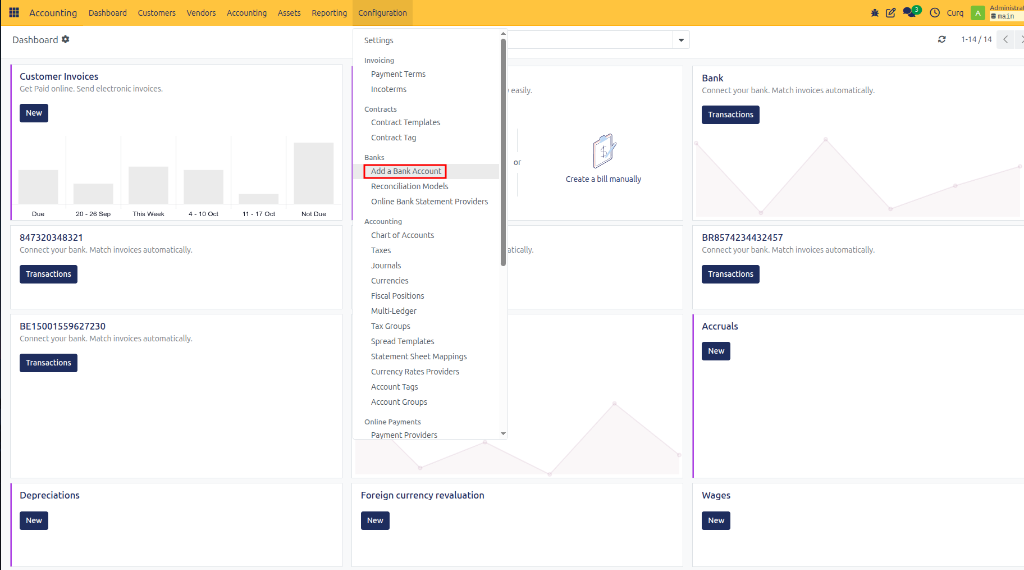Click the Dashboard gear settings icon

(x=65, y=39)
